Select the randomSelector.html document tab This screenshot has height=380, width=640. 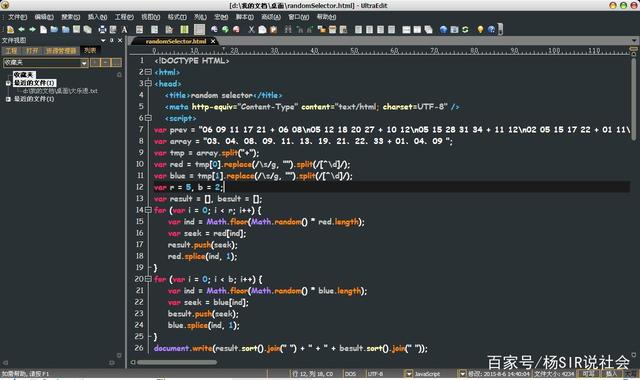[x=176, y=41]
